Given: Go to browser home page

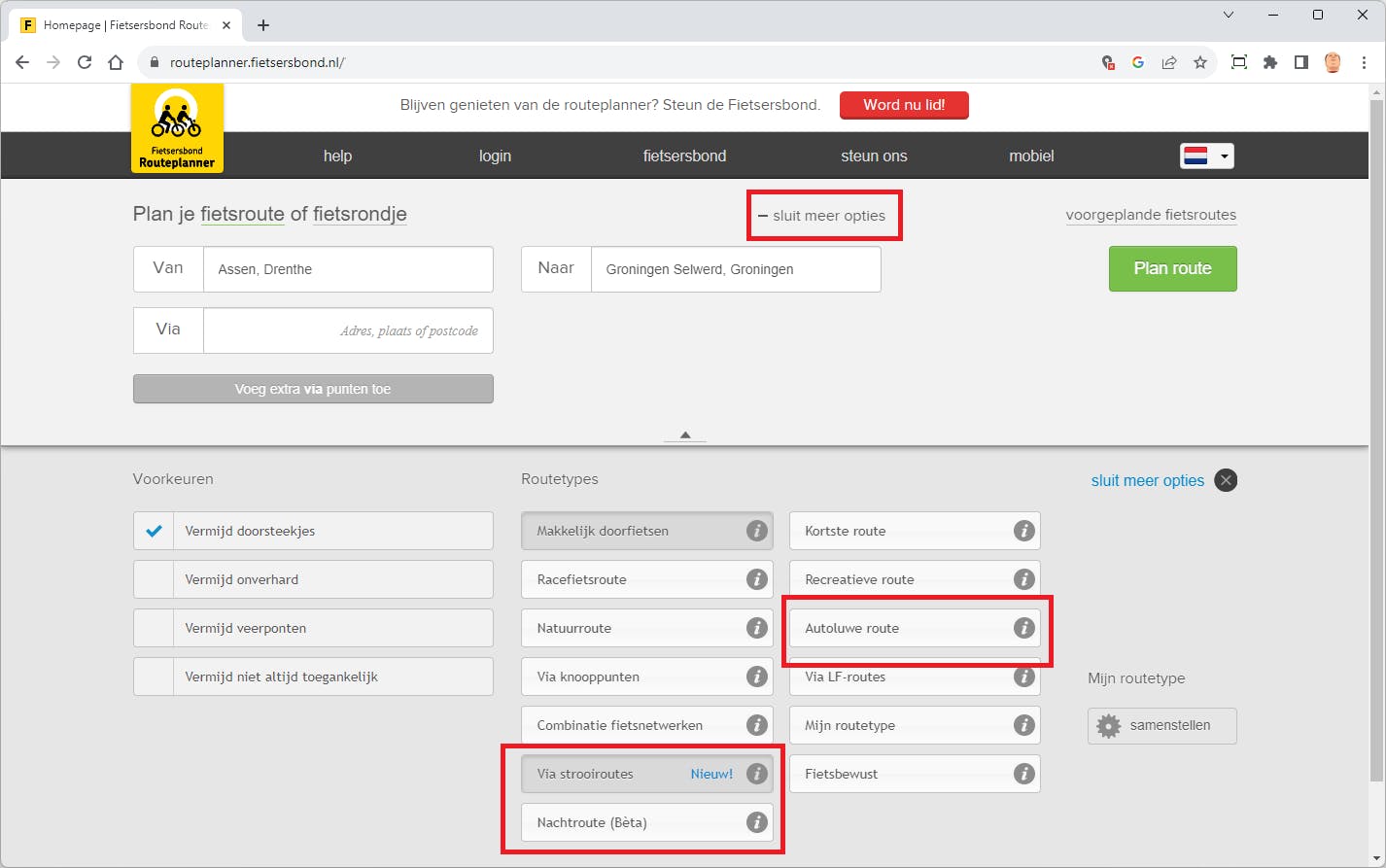Looking at the screenshot, I should click(x=116, y=62).
